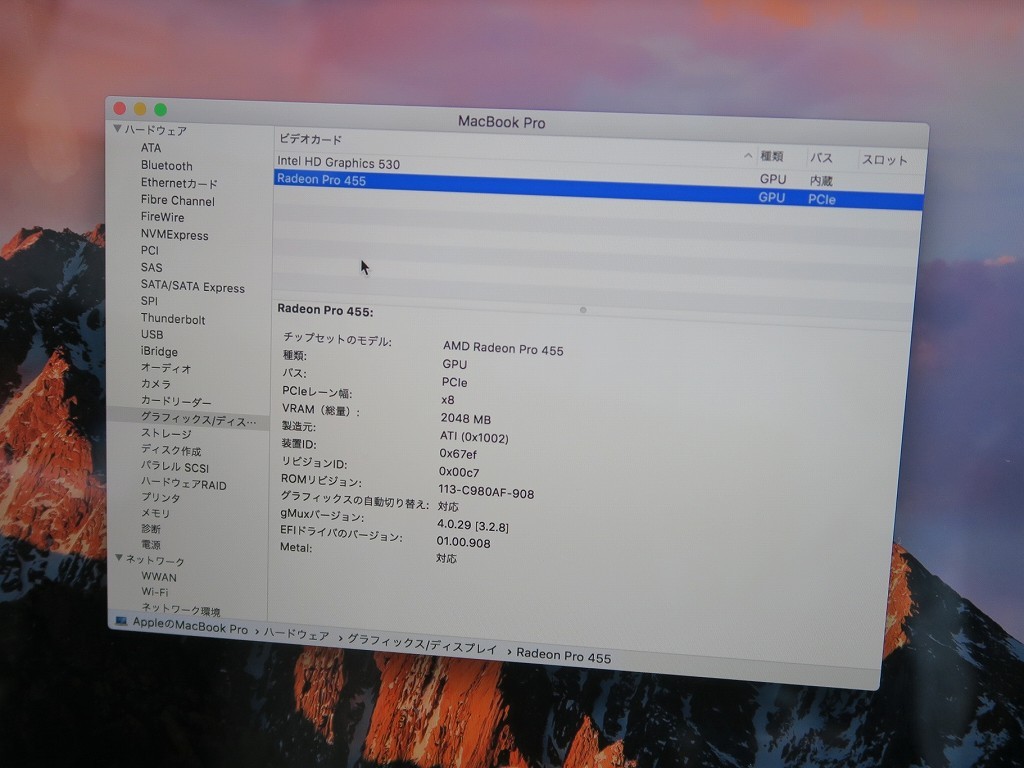This screenshot has height=768, width=1024.
Task: Click the sort direction arrow in header
Action: point(748,155)
